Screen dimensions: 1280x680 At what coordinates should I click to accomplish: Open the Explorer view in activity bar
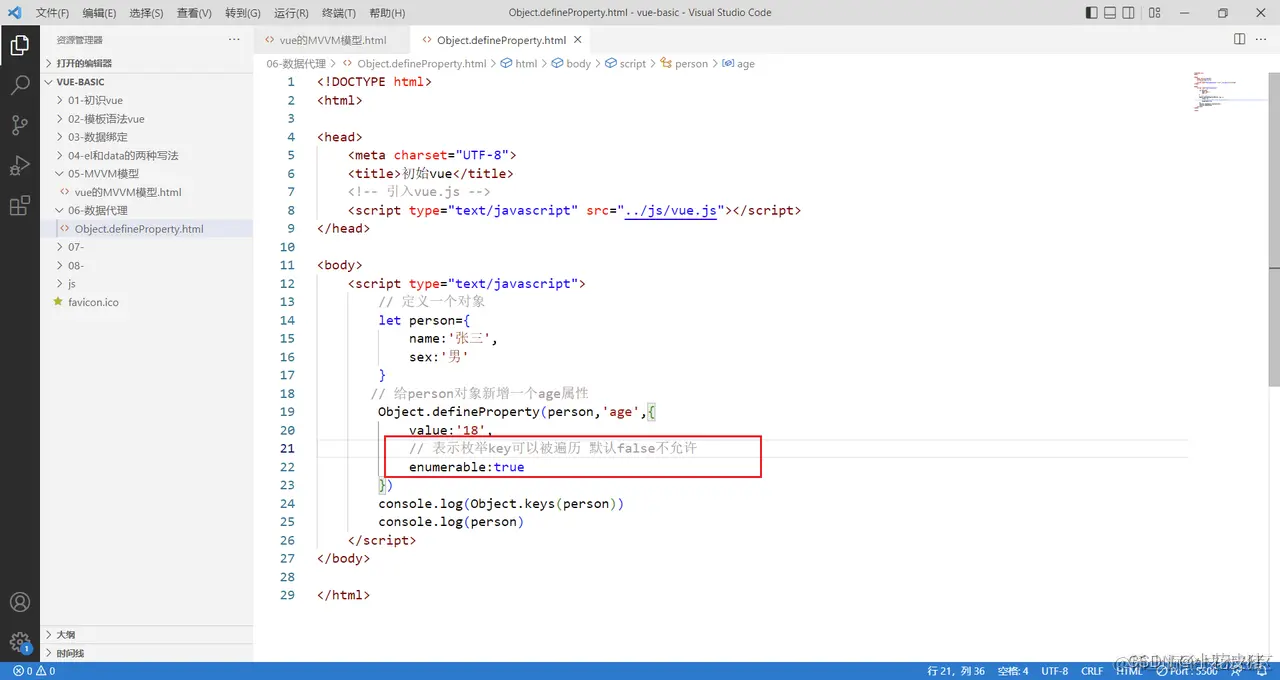click(19, 46)
